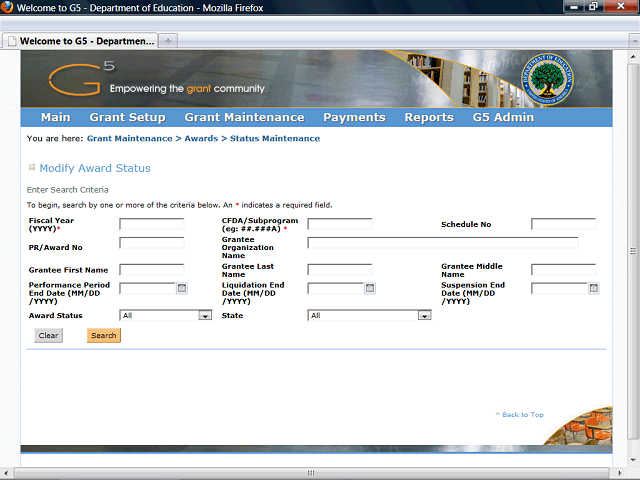The height and width of the screenshot is (480, 640).
Task: Focus the Fiscal Year input field
Action: (152, 224)
